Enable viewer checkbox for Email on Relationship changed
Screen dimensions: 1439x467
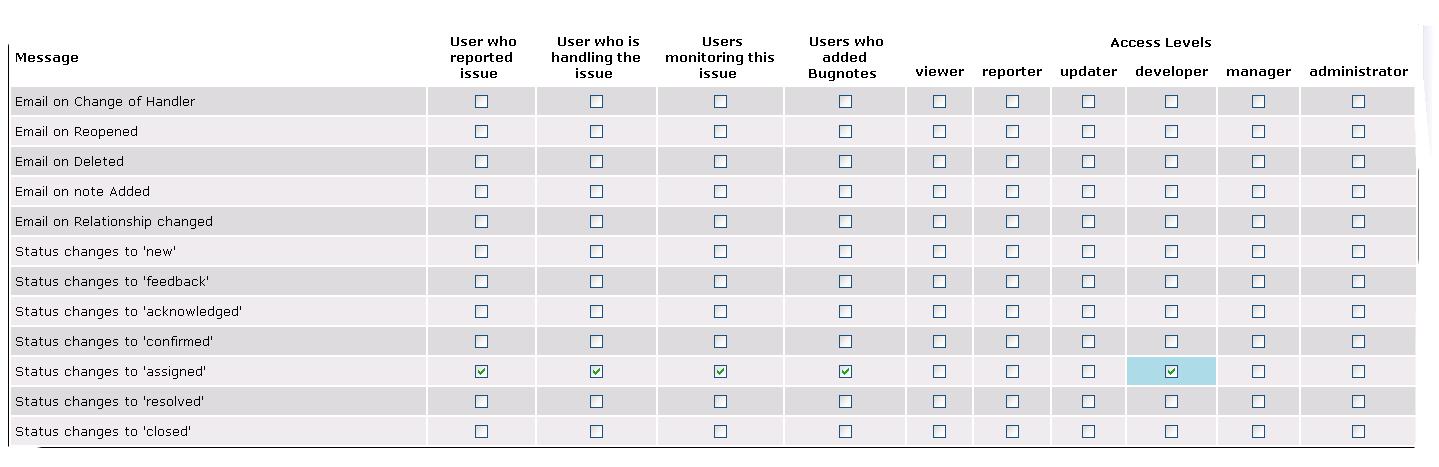[939, 221]
